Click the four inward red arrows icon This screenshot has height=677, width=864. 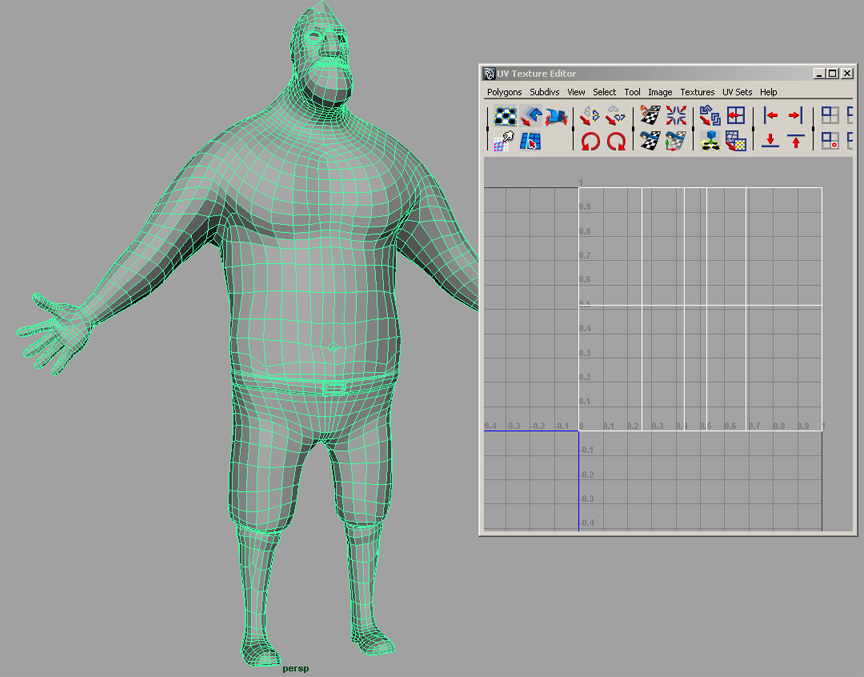click(x=676, y=116)
